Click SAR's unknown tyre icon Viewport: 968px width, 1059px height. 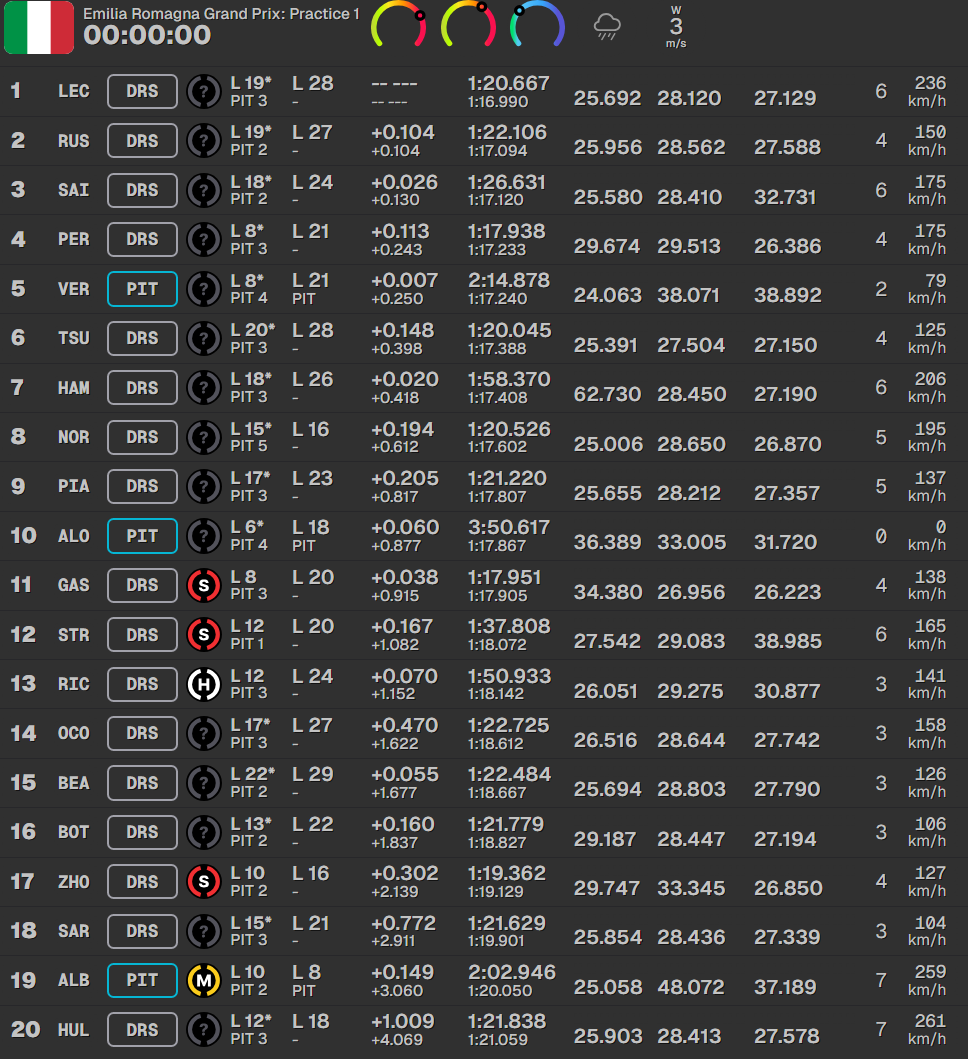[x=204, y=931]
